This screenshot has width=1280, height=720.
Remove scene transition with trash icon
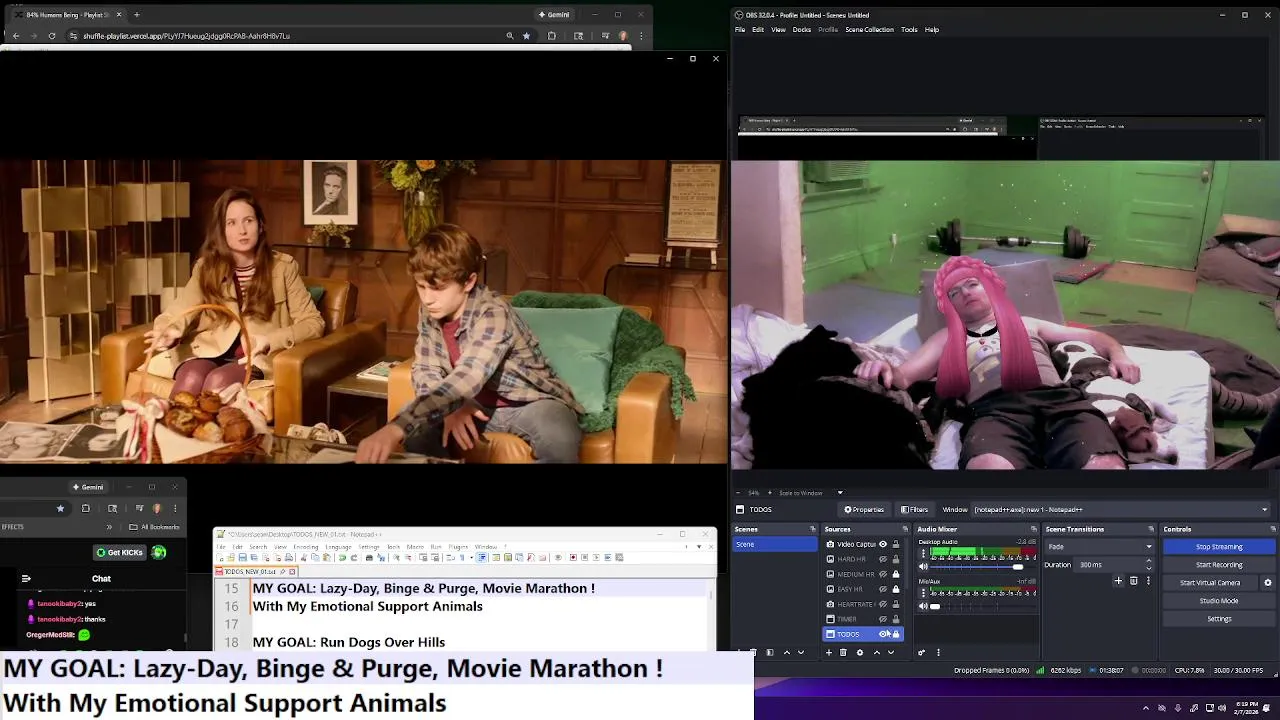pyautogui.click(x=1133, y=581)
